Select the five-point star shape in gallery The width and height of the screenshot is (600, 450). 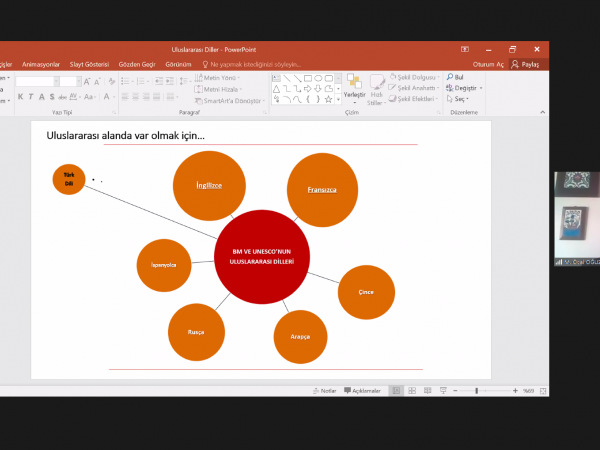[328, 99]
